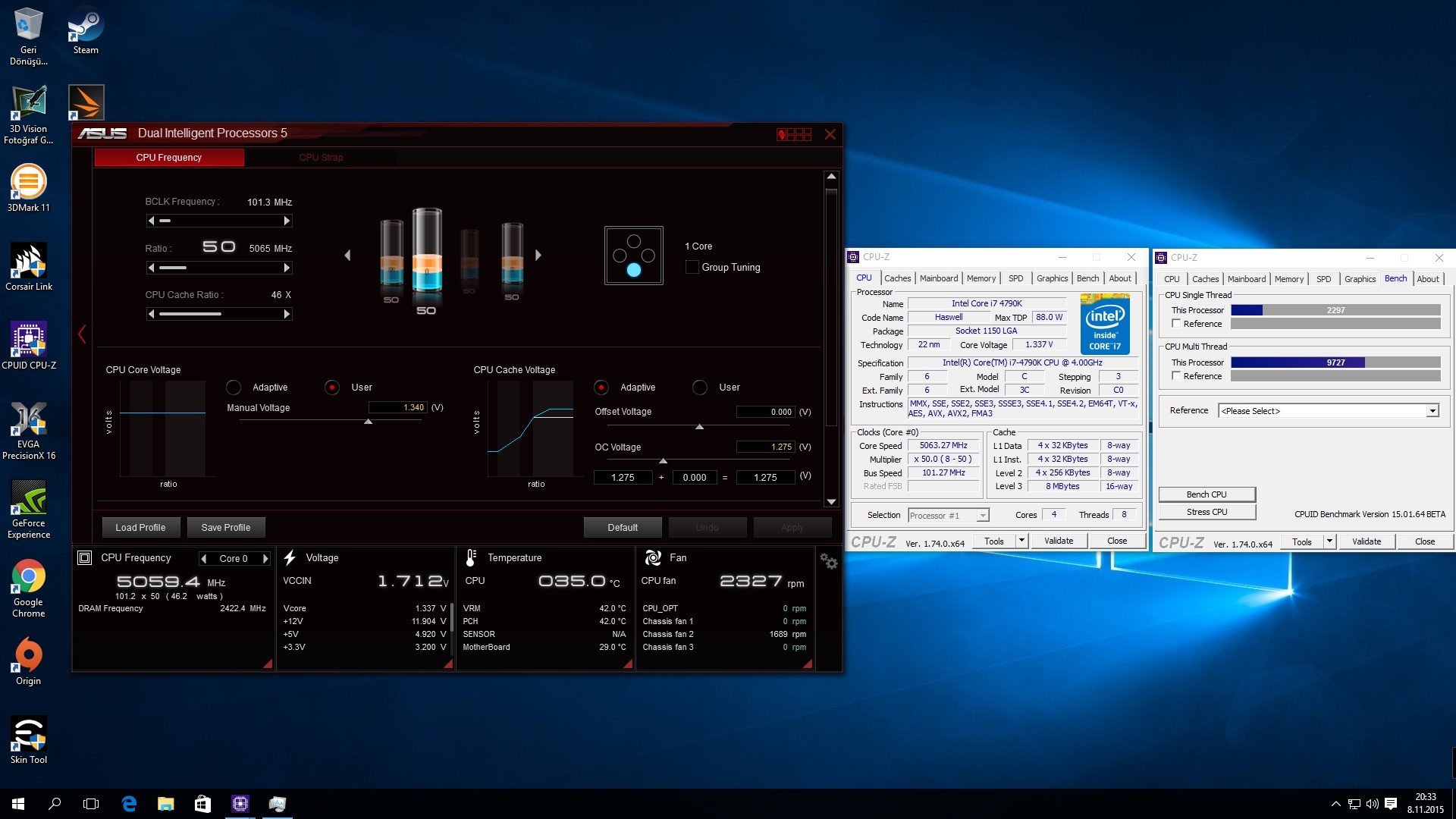Decrease CPU Ratio with left arrow
This screenshot has width=1456, height=819.
tap(152, 268)
